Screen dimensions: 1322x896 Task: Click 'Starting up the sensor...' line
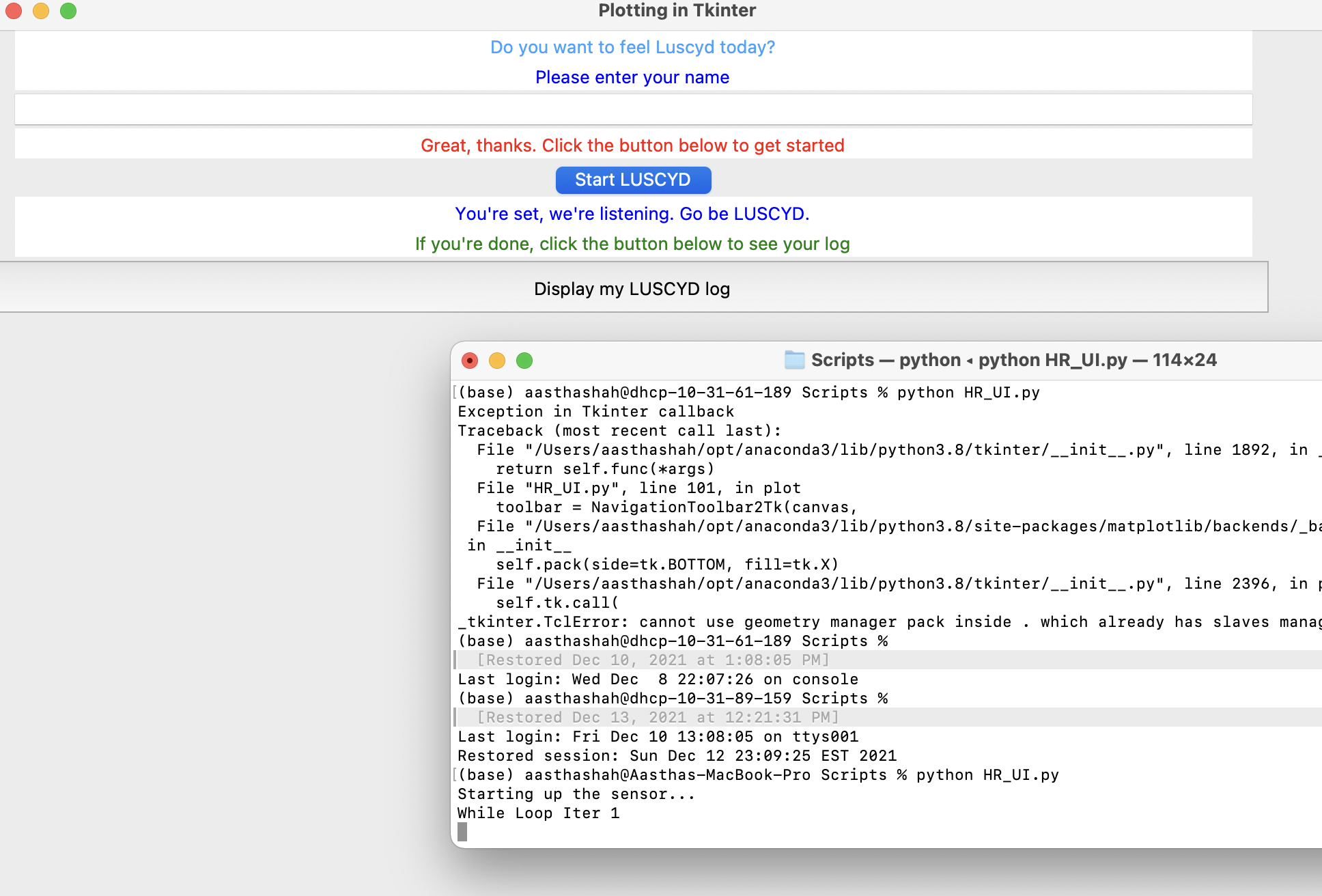point(576,794)
